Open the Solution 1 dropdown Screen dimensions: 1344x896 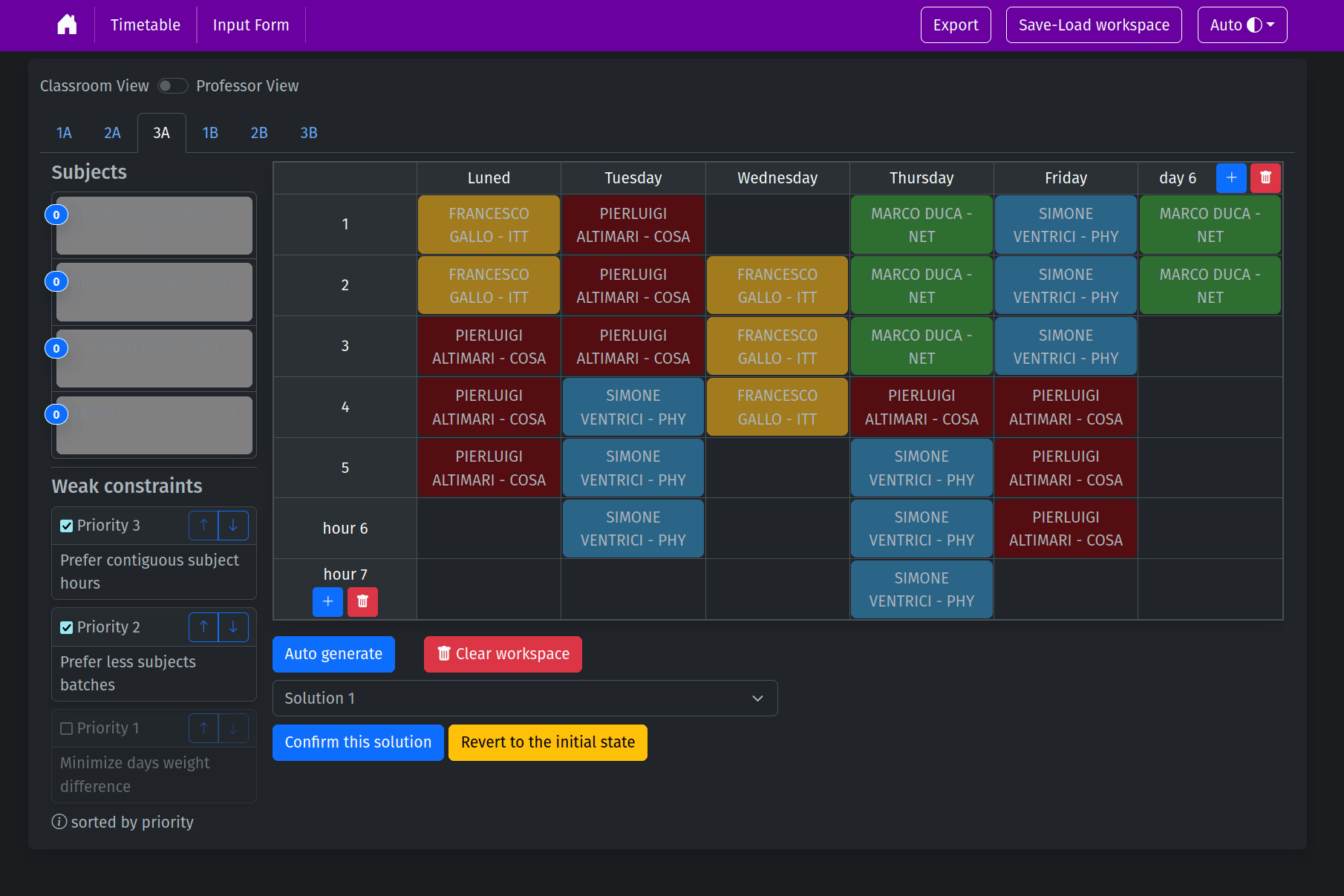[525, 699]
